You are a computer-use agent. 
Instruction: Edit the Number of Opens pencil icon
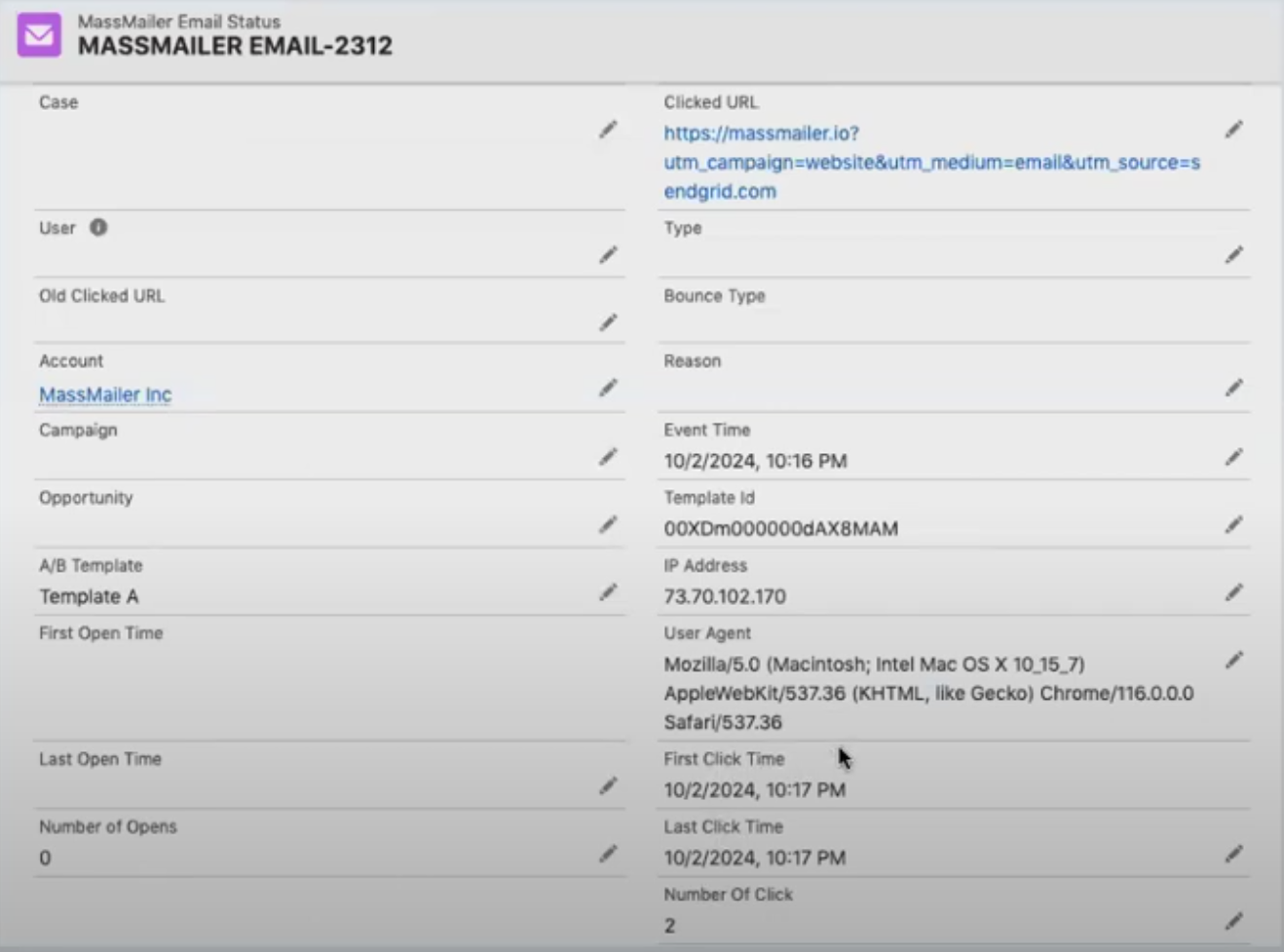(608, 855)
